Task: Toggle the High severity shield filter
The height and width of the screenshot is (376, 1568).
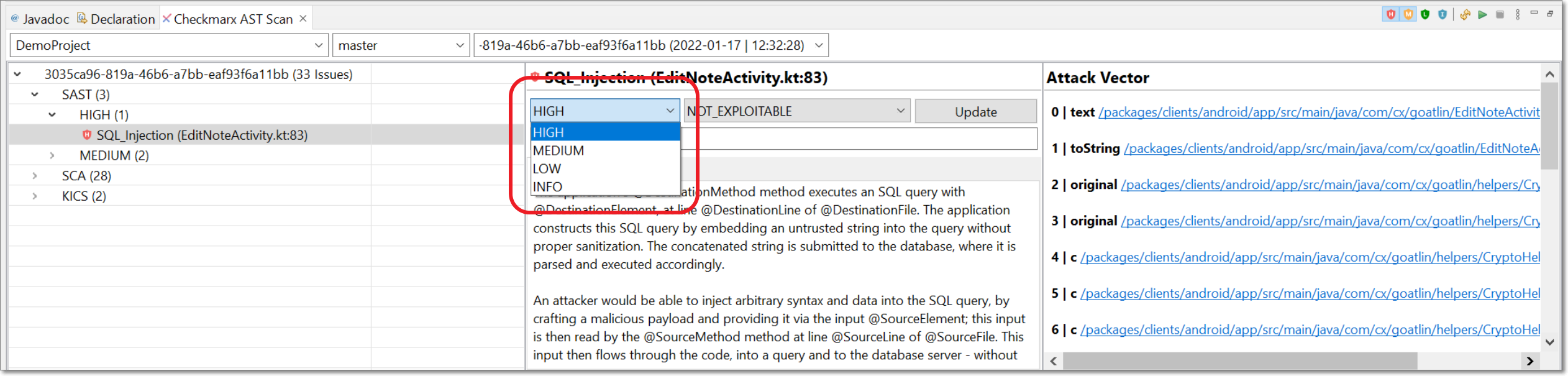Action: tap(1390, 14)
